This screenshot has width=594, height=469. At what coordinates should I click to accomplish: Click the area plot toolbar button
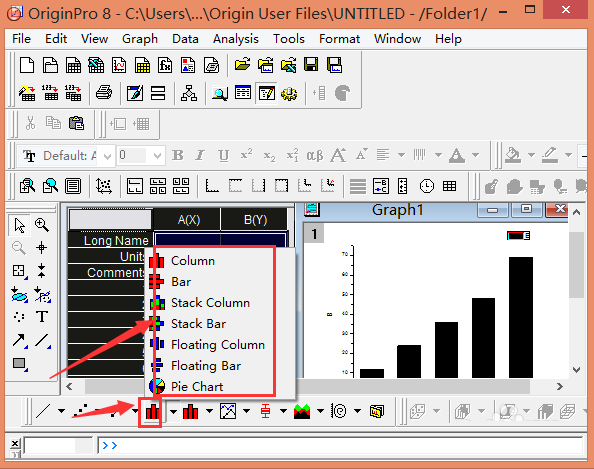click(x=302, y=411)
